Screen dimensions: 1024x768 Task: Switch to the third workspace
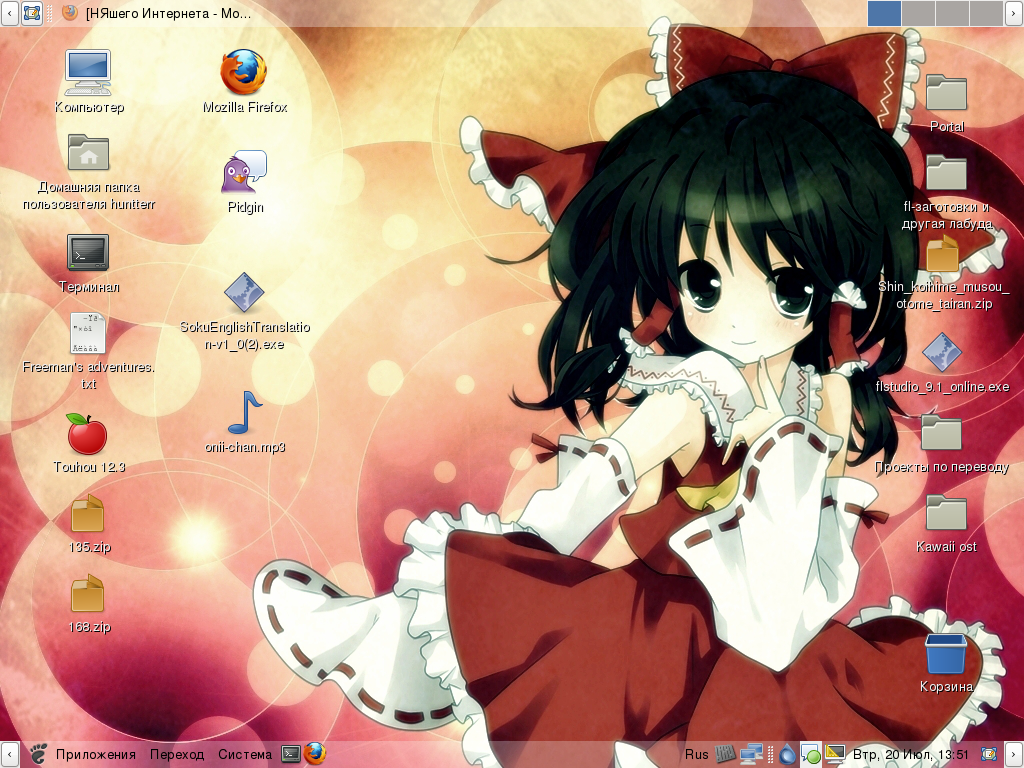point(952,13)
